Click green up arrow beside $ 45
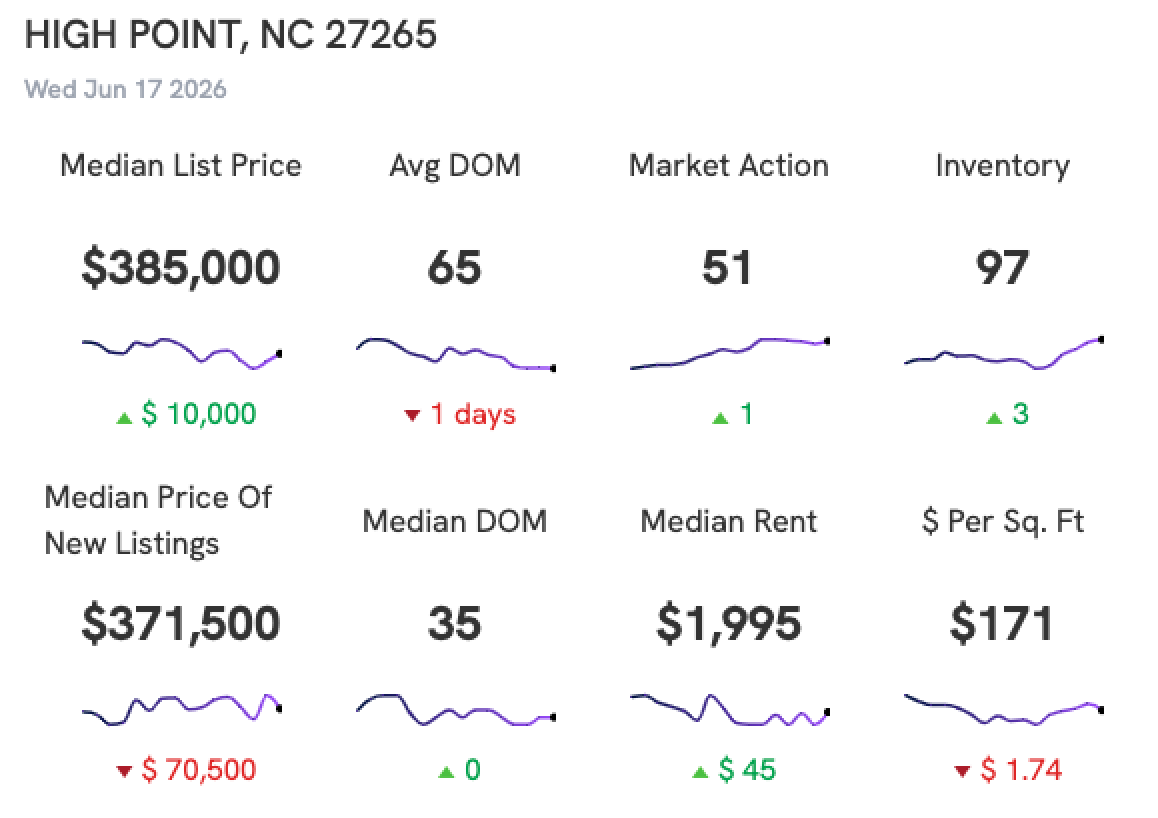 tap(700, 772)
